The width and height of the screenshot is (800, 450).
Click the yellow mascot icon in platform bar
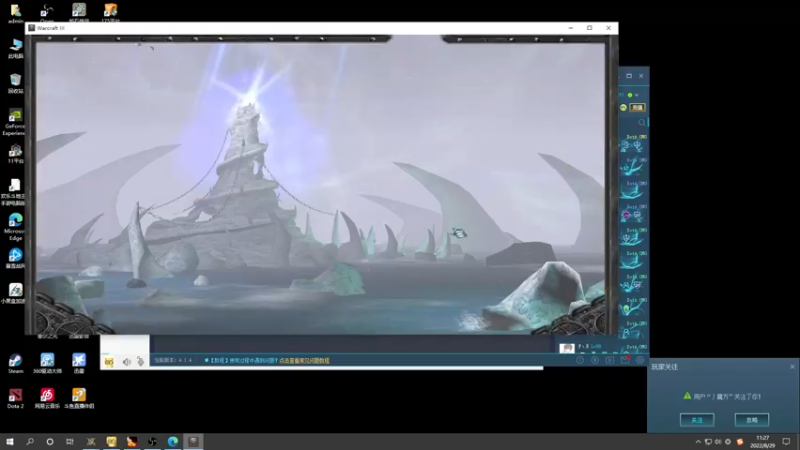coord(109,362)
